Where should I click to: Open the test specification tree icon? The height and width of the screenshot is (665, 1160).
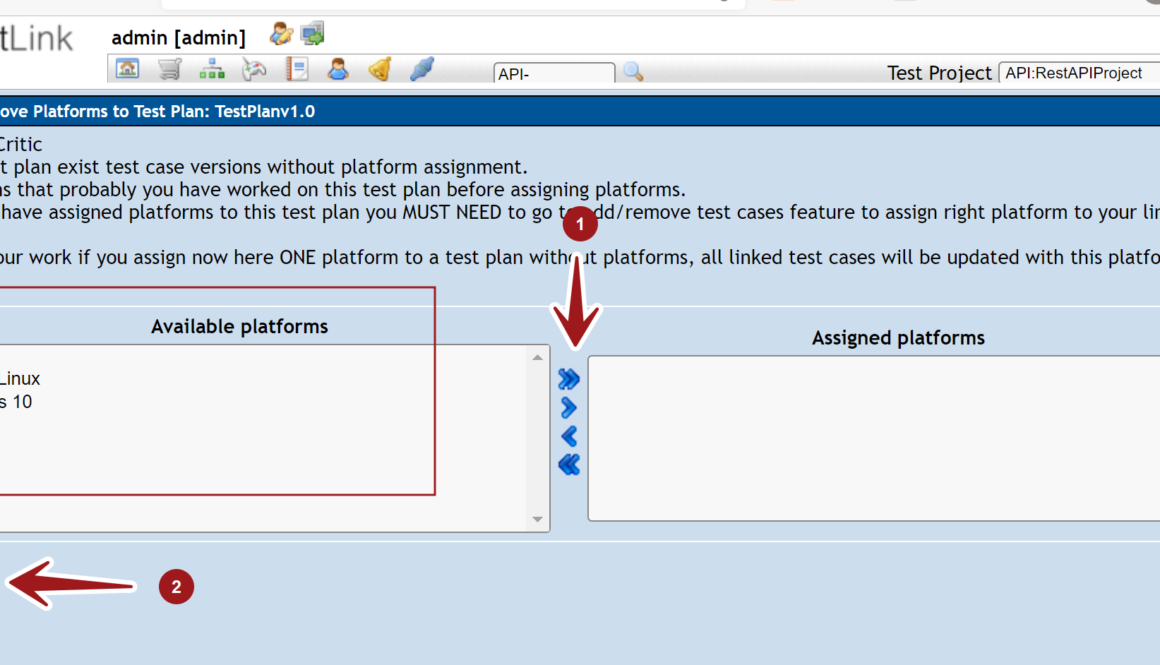click(211, 69)
